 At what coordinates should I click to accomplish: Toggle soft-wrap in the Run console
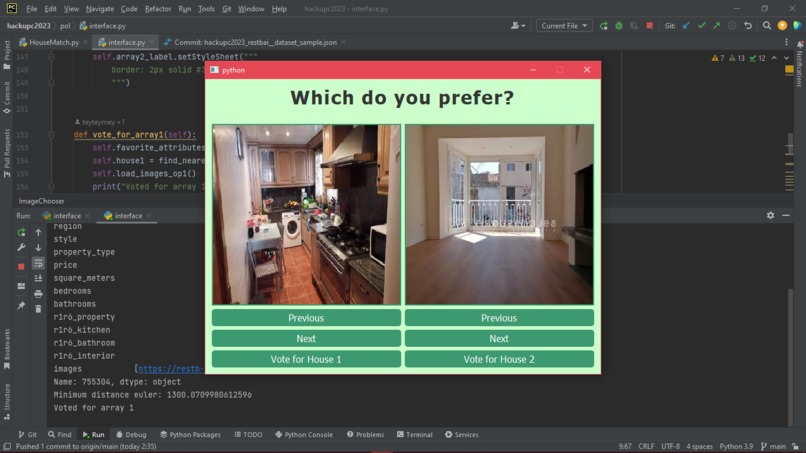(38, 263)
